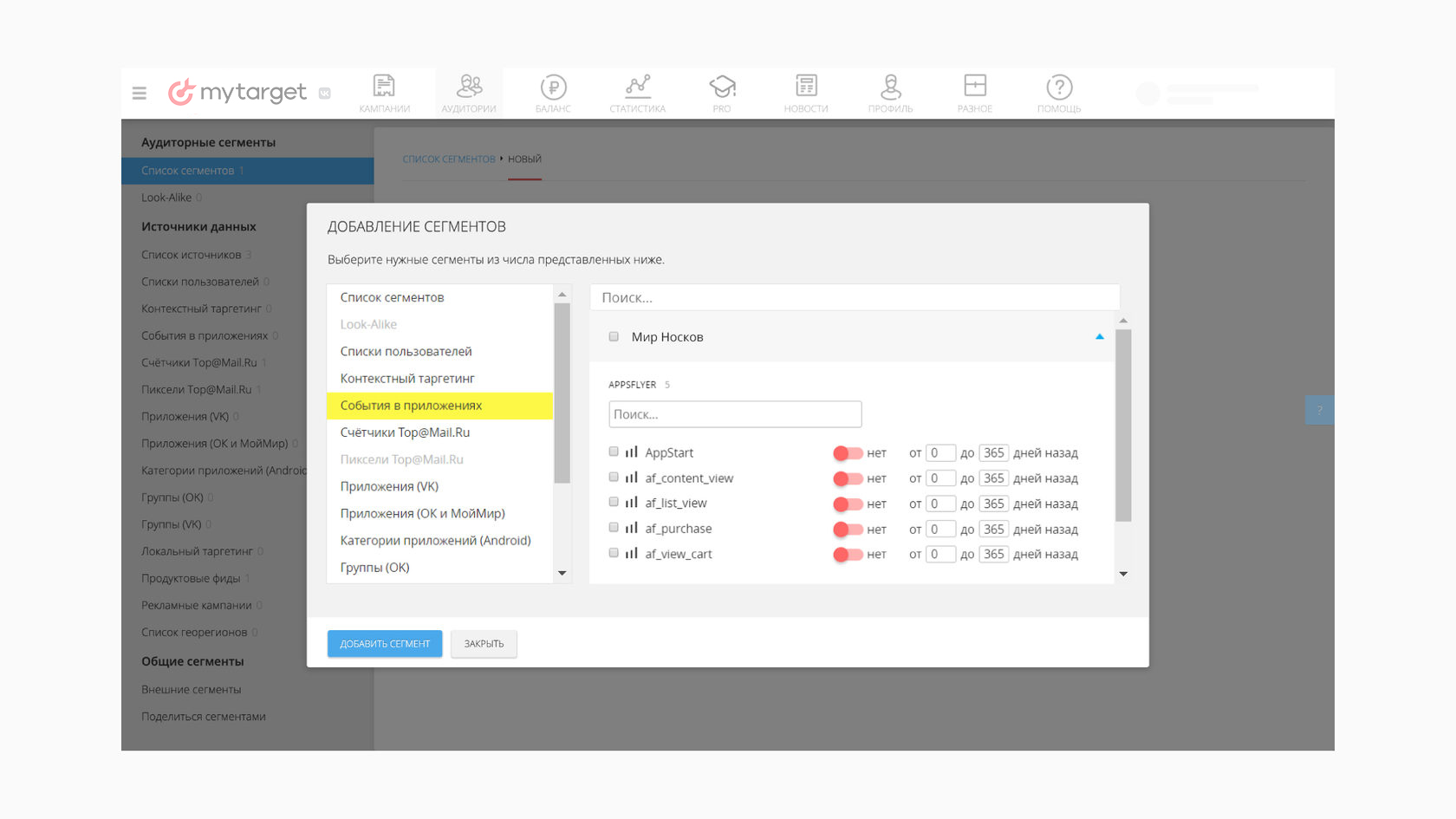Select События в приложениях in dialog list
Viewport: 1456px width, 819px height.
click(x=439, y=406)
